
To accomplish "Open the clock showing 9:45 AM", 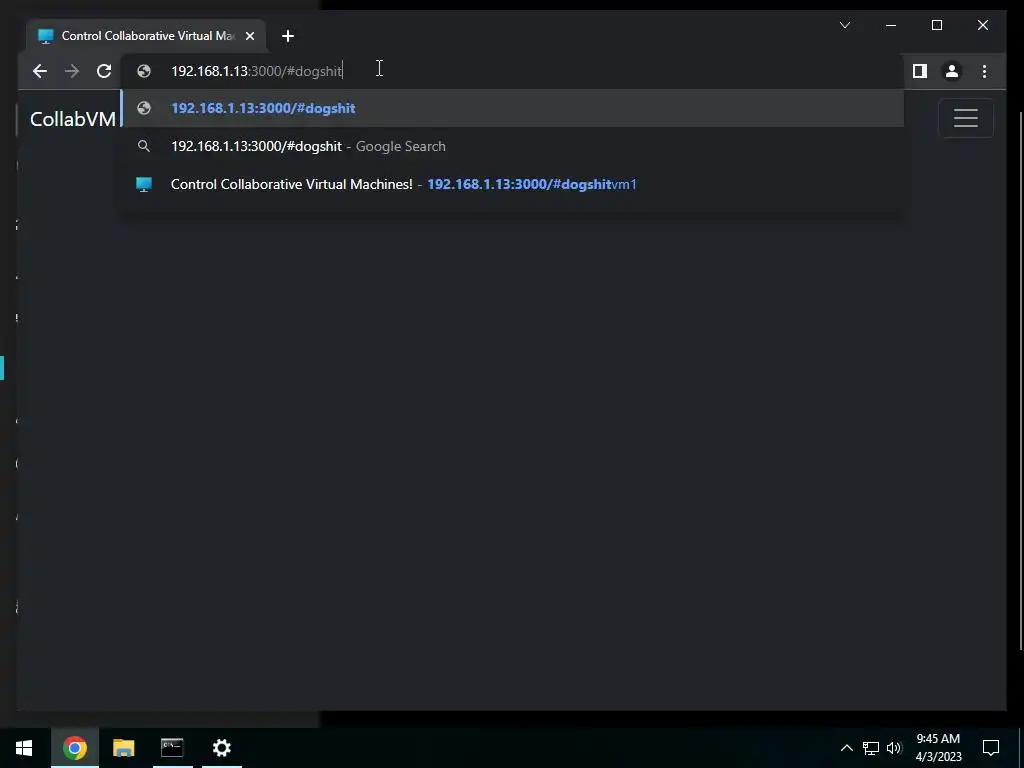I will tap(938, 748).
